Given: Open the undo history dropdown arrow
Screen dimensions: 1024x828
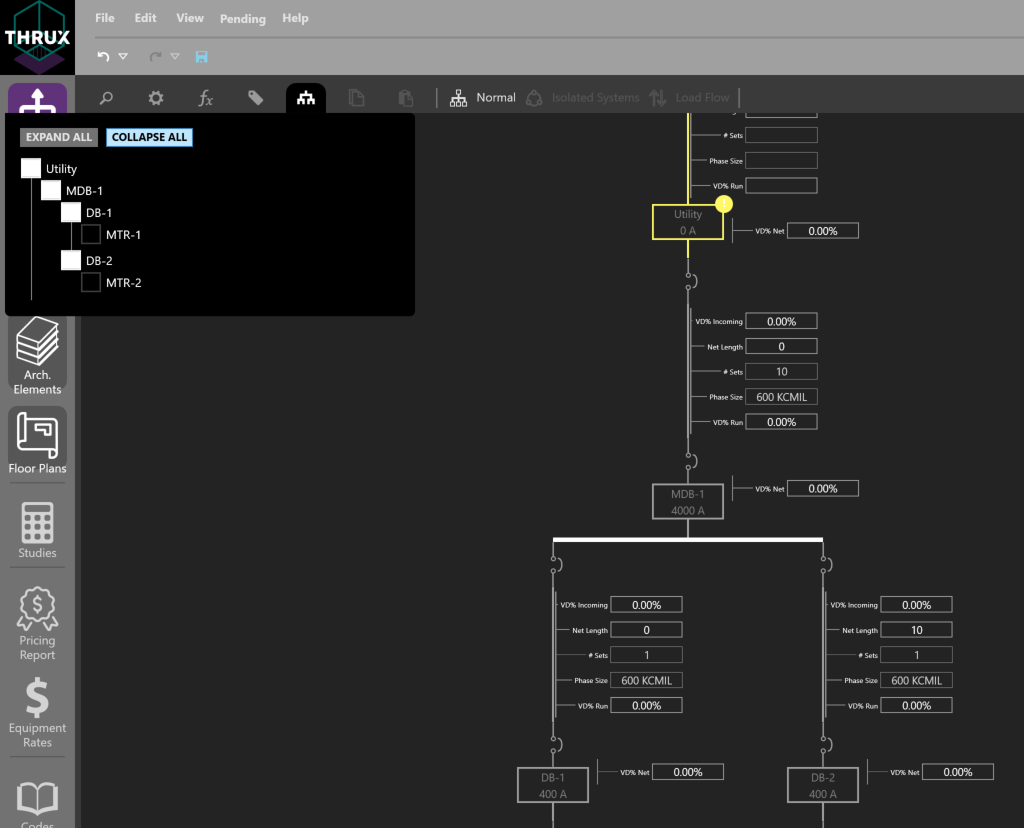Looking at the screenshot, I should (123, 57).
